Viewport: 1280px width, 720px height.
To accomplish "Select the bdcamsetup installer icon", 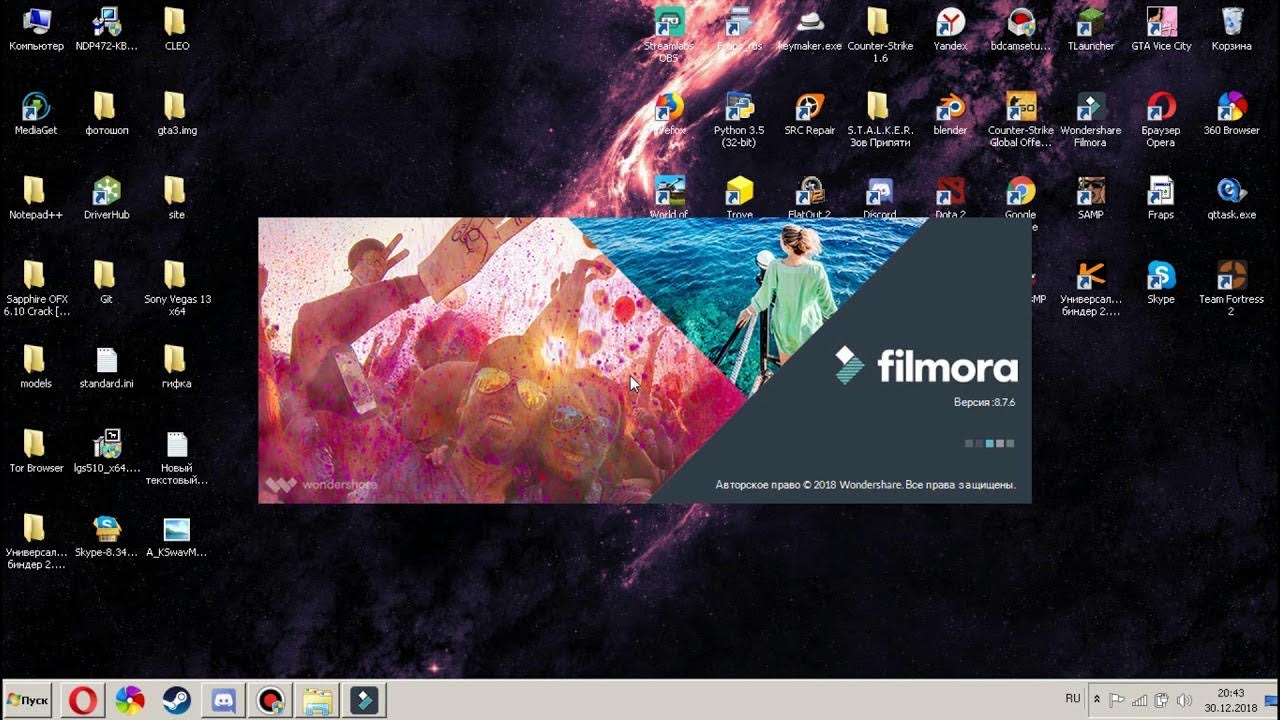I will 1020,30.
